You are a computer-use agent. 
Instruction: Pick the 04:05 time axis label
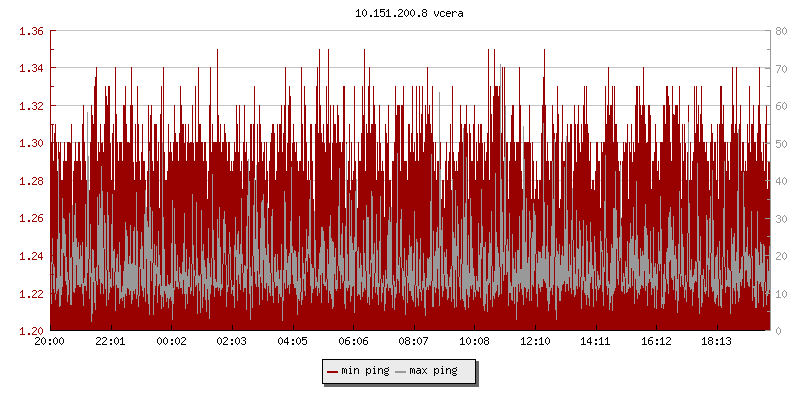pyautogui.click(x=292, y=341)
